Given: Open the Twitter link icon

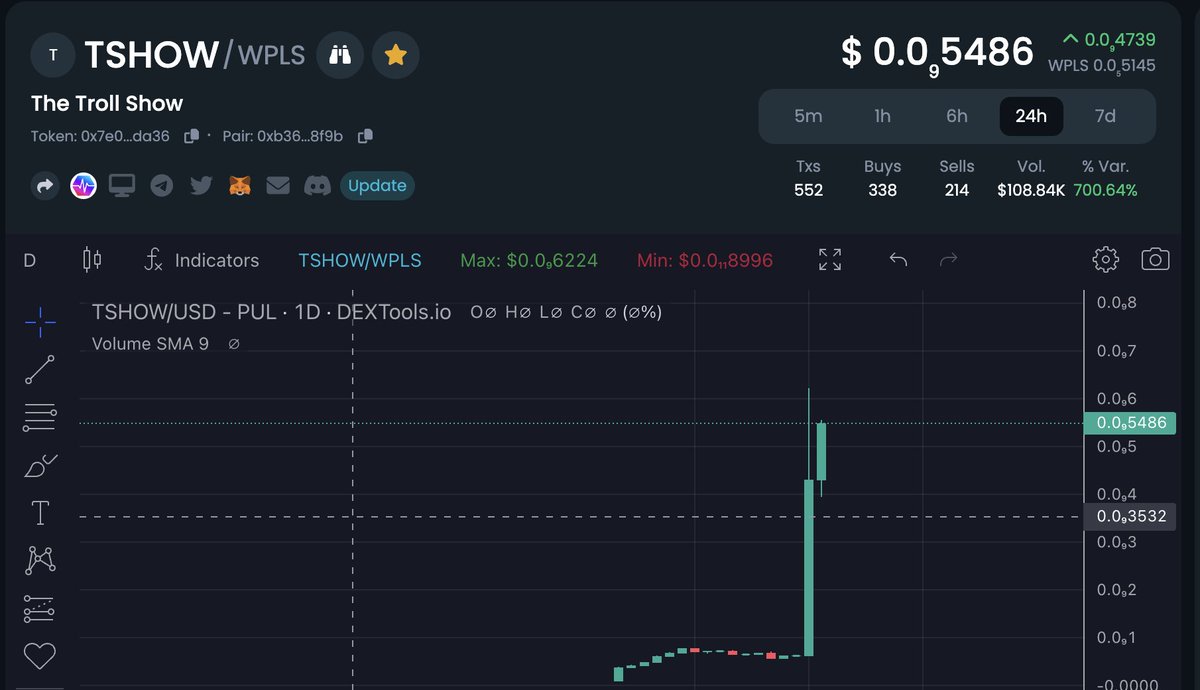Looking at the screenshot, I should pos(201,186).
